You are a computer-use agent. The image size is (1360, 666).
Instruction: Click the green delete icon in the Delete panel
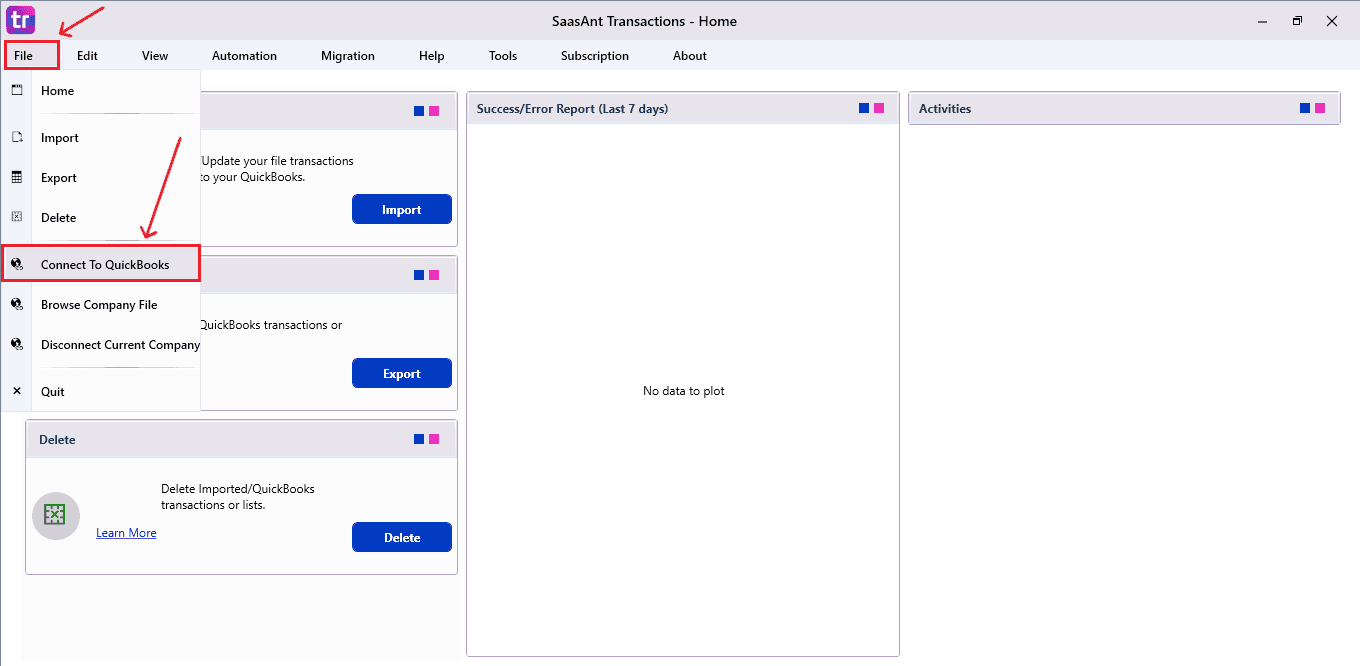coord(55,516)
